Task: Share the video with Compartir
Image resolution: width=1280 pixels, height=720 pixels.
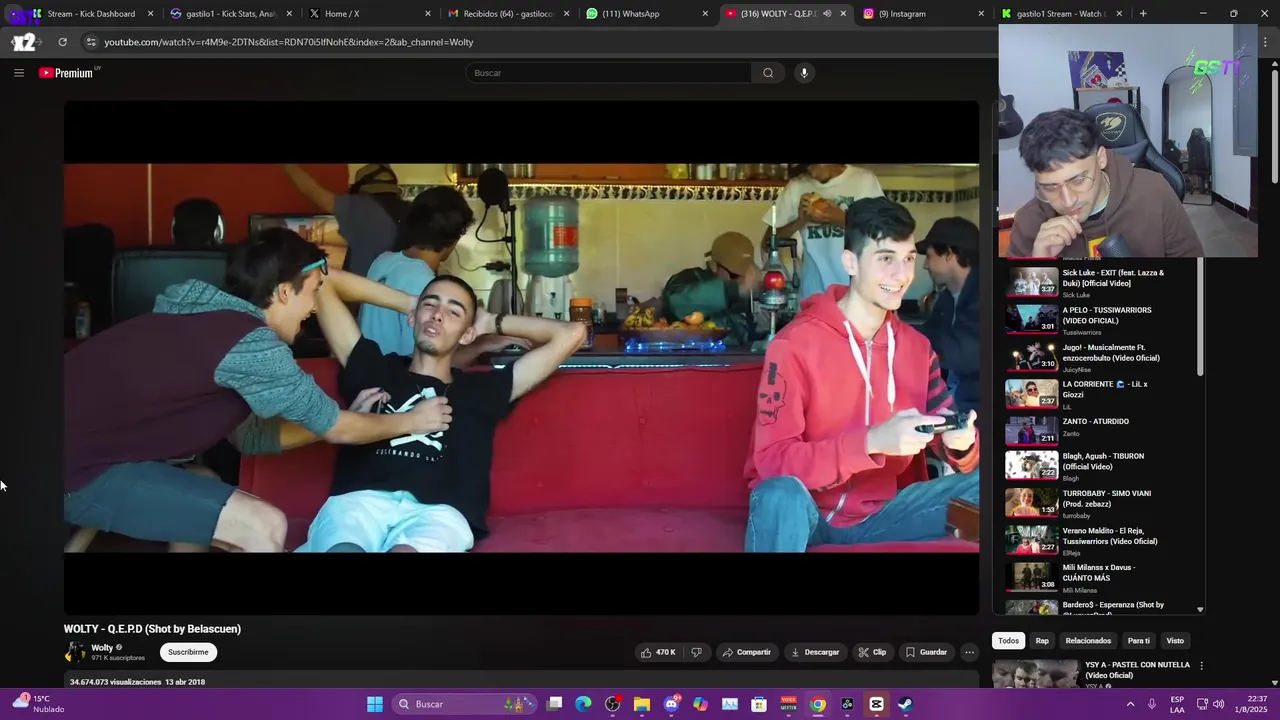Action: 746,652
